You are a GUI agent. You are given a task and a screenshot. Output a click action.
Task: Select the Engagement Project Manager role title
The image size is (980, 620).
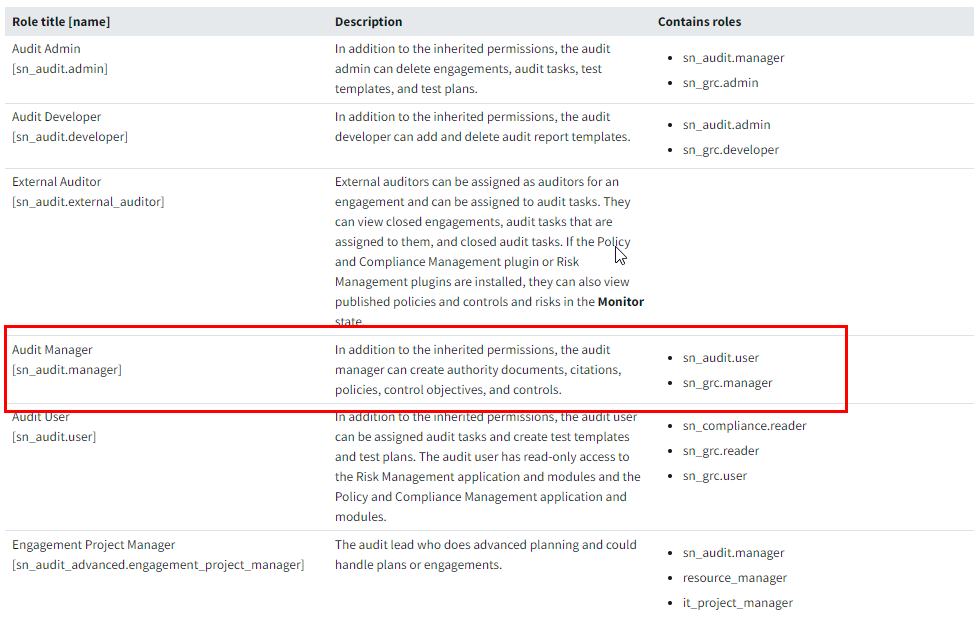93,545
